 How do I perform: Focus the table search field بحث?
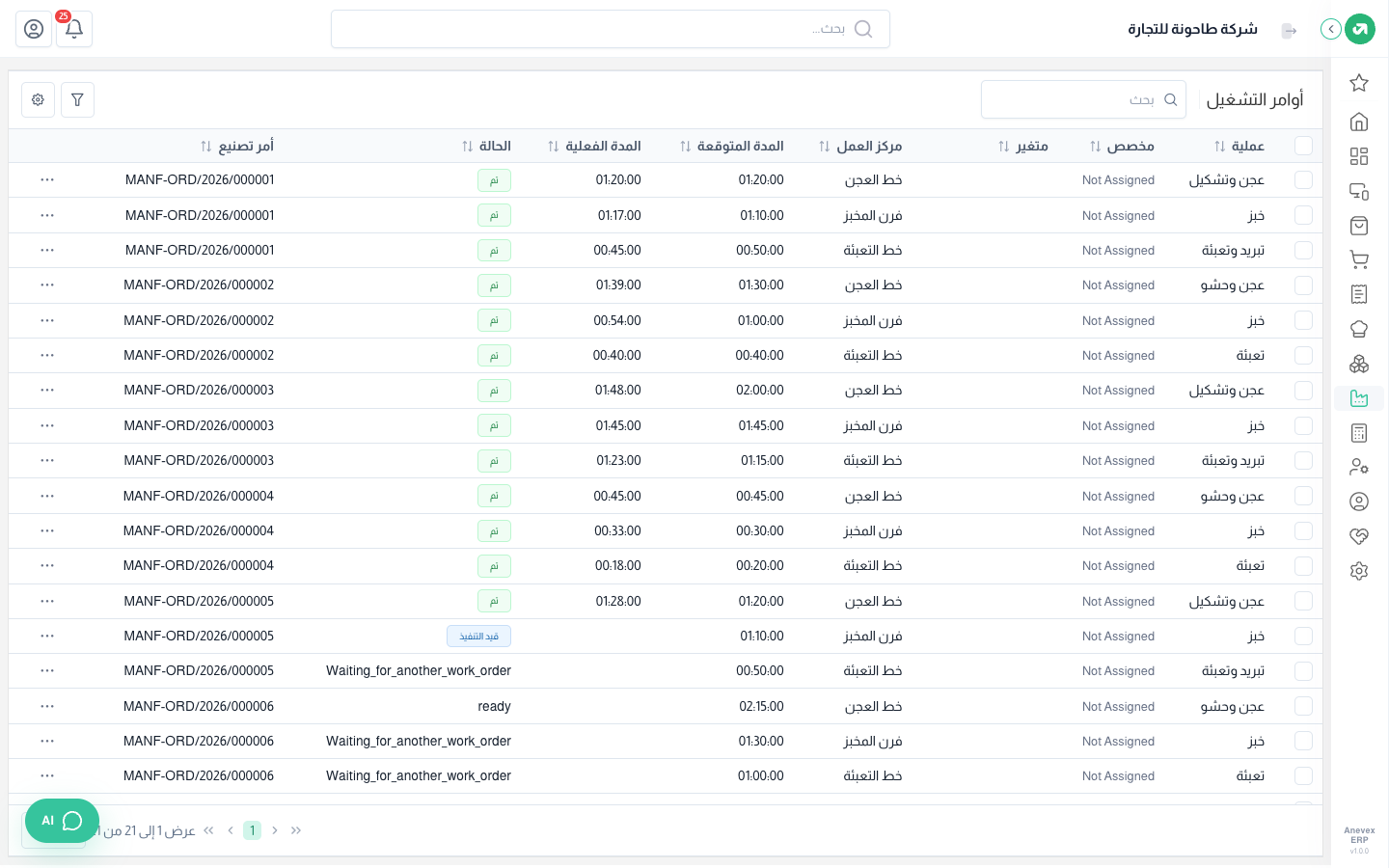click(1083, 99)
